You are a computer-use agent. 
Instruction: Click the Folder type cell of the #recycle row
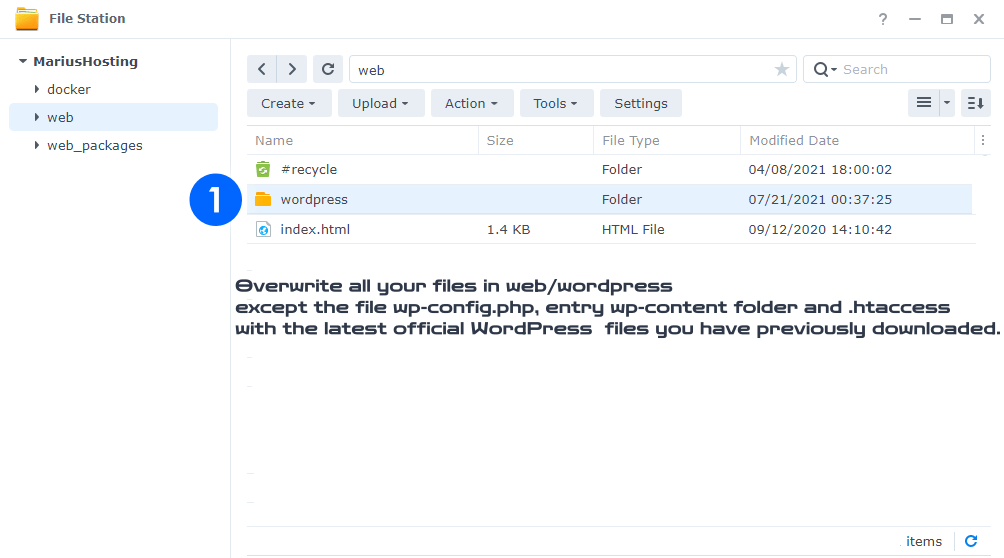(621, 169)
